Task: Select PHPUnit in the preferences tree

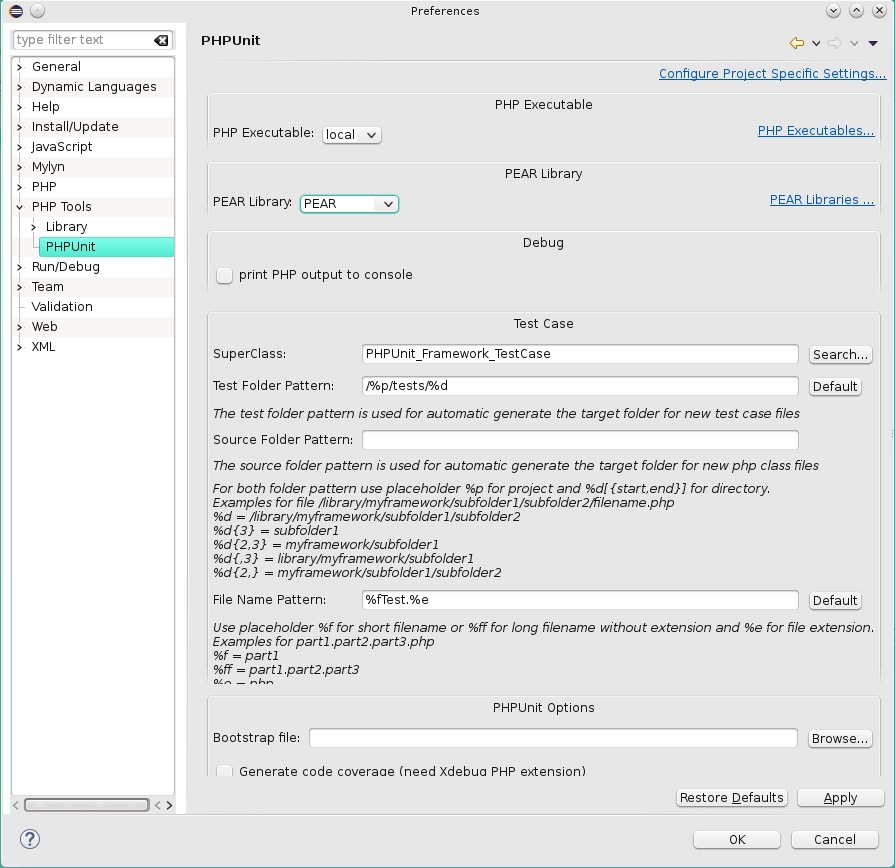Action: (70, 247)
